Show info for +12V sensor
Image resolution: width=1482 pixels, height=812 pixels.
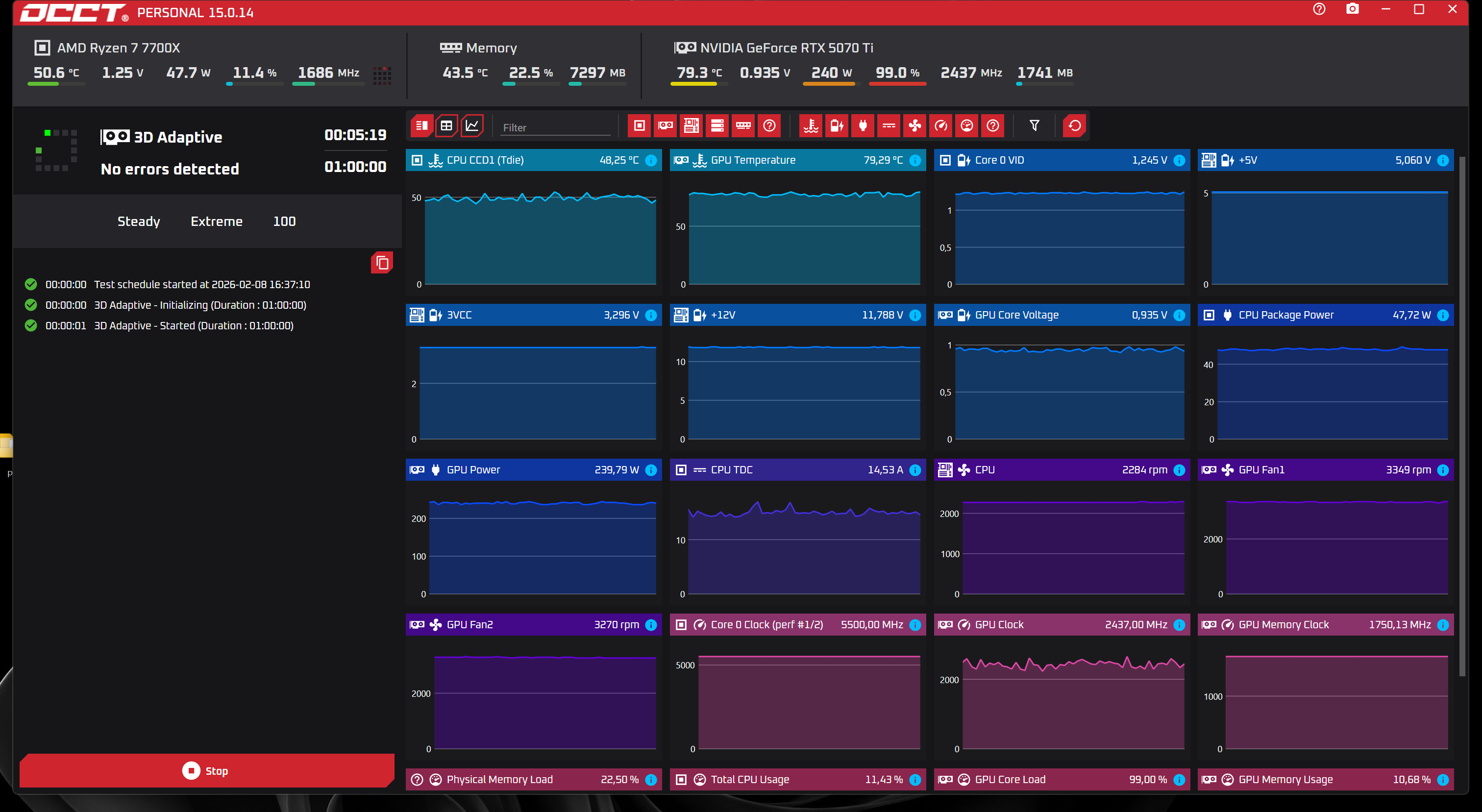(x=915, y=315)
